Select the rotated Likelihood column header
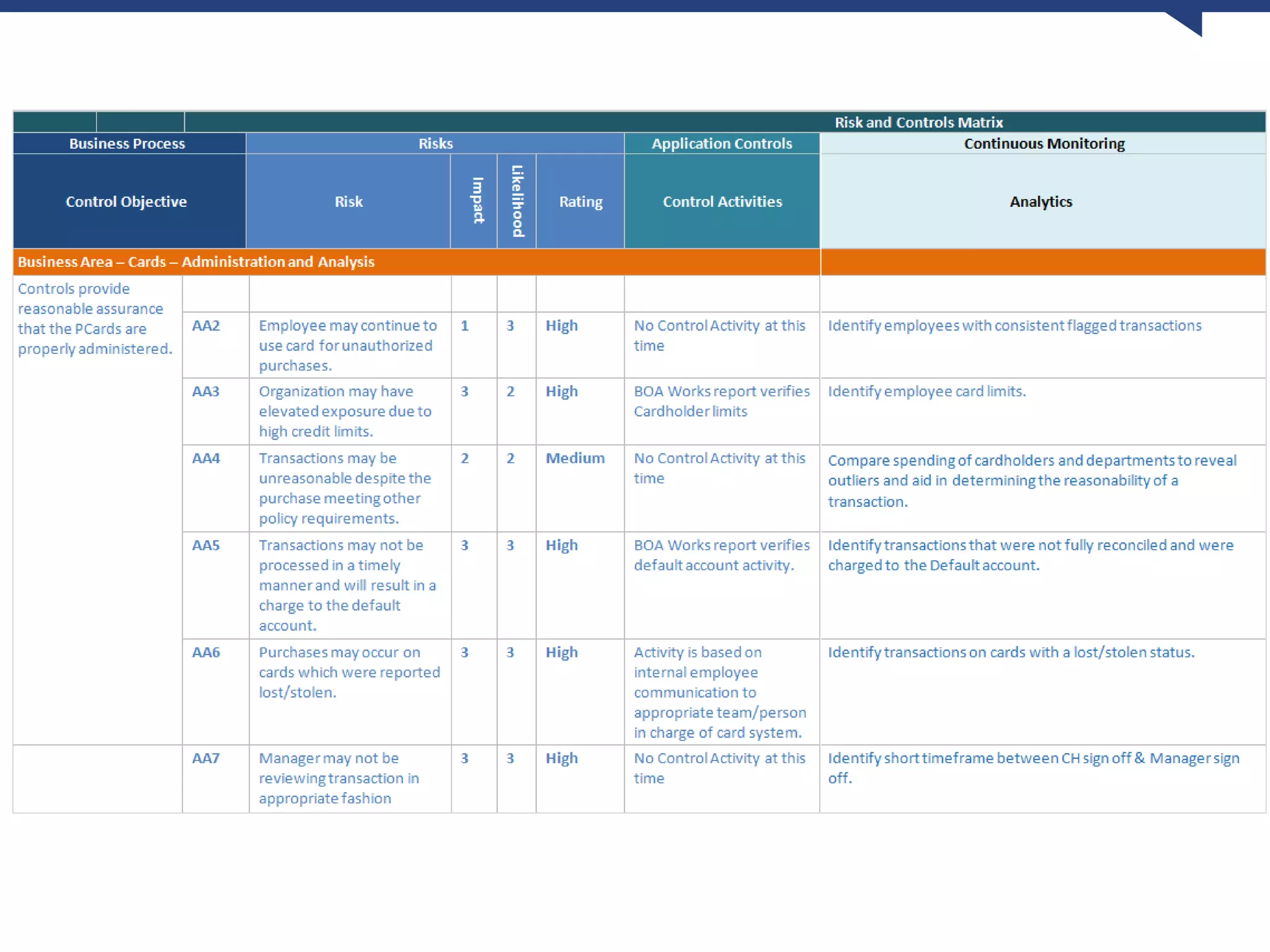This screenshot has height=952, width=1270. (x=517, y=200)
